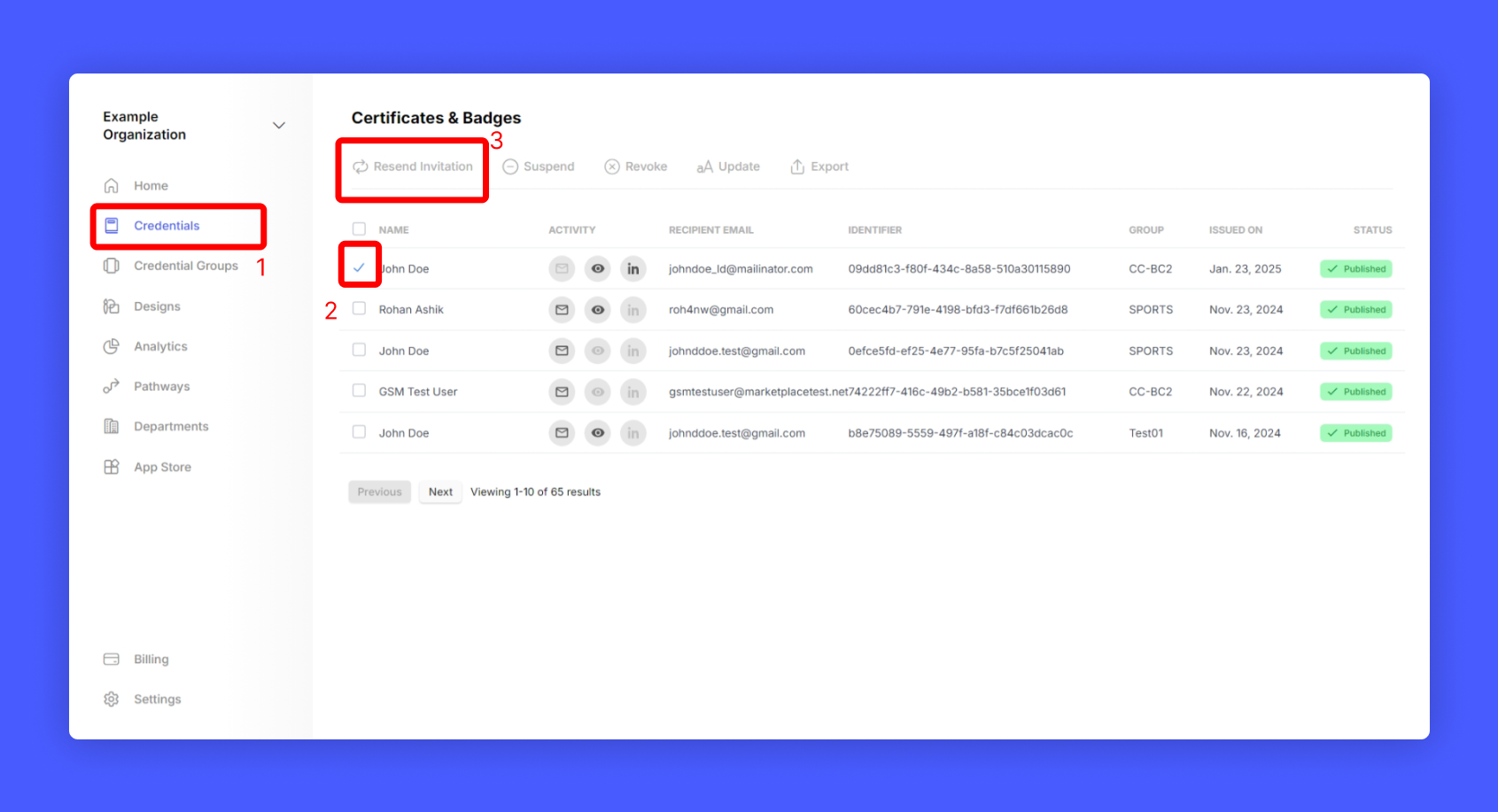
Task: Click the Next pagination button
Action: tap(440, 492)
